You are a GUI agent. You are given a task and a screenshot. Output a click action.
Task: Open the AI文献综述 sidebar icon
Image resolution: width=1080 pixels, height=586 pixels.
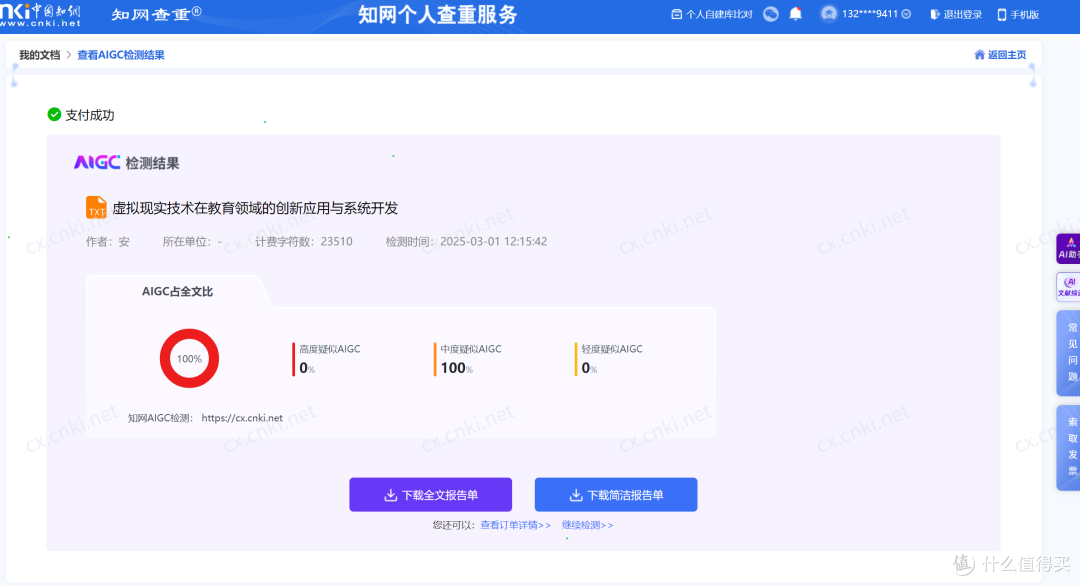[x=1069, y=286]
